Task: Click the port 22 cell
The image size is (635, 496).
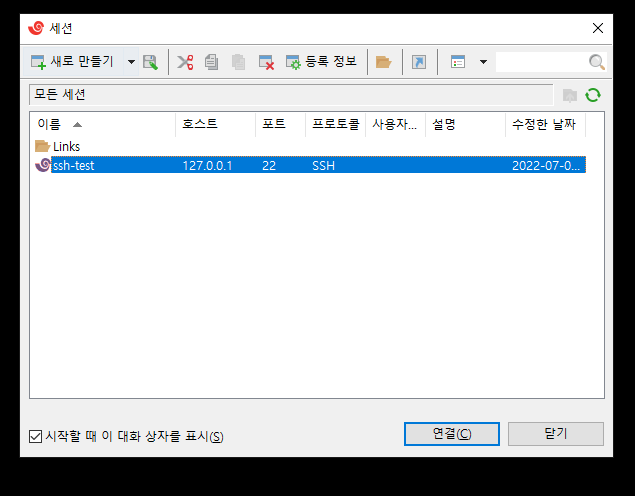Action: [269, 166]
